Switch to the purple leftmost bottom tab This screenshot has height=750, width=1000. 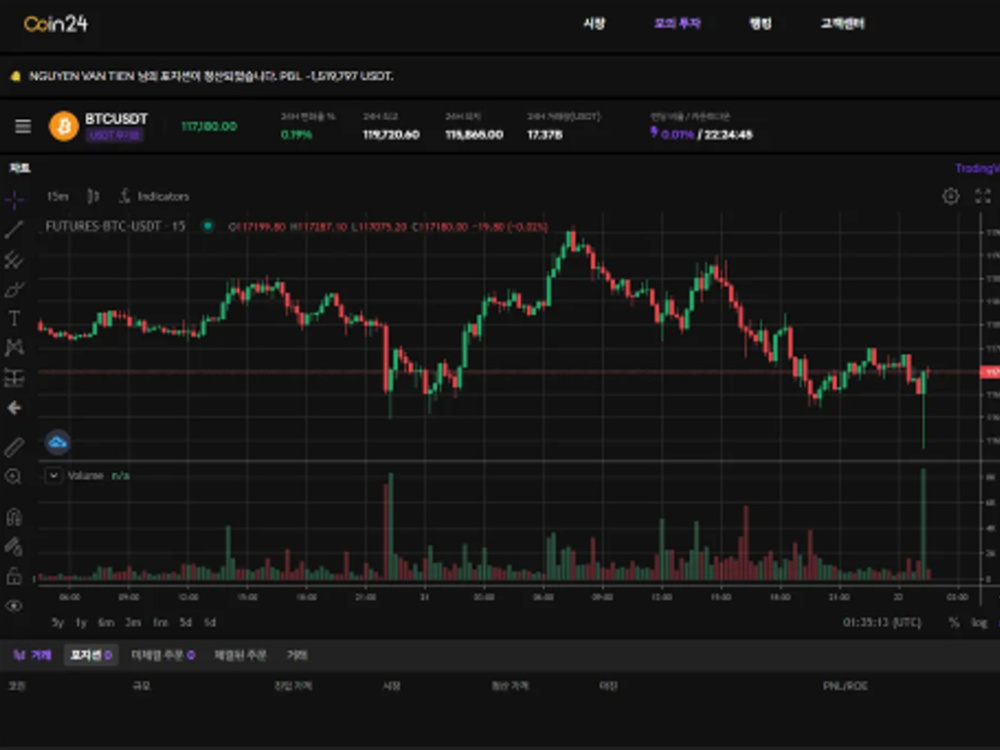click(x=33, y=655)
